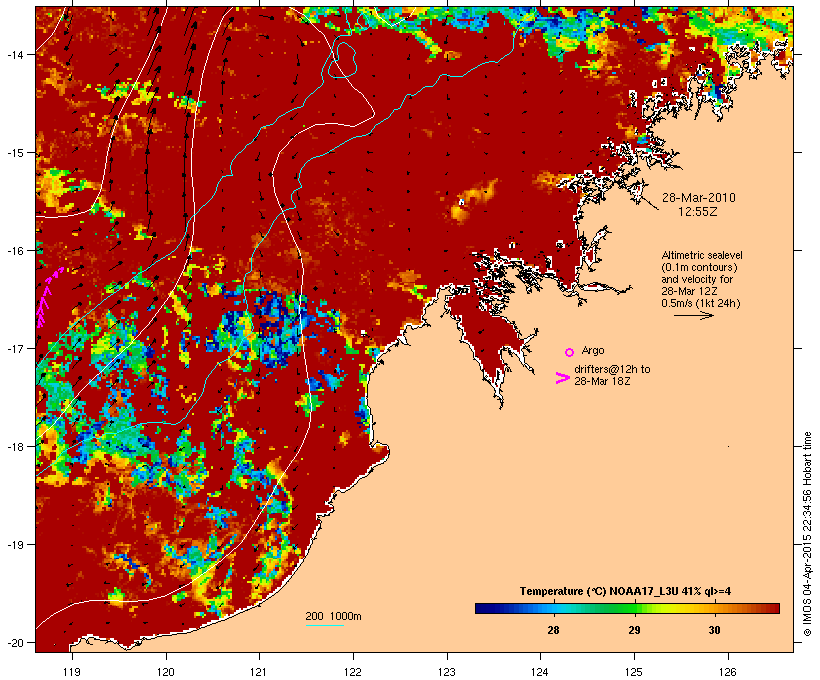Click the '-15' latitude axis label
Viewport: 820px width, 680px height.
click(x=15, y=153)
